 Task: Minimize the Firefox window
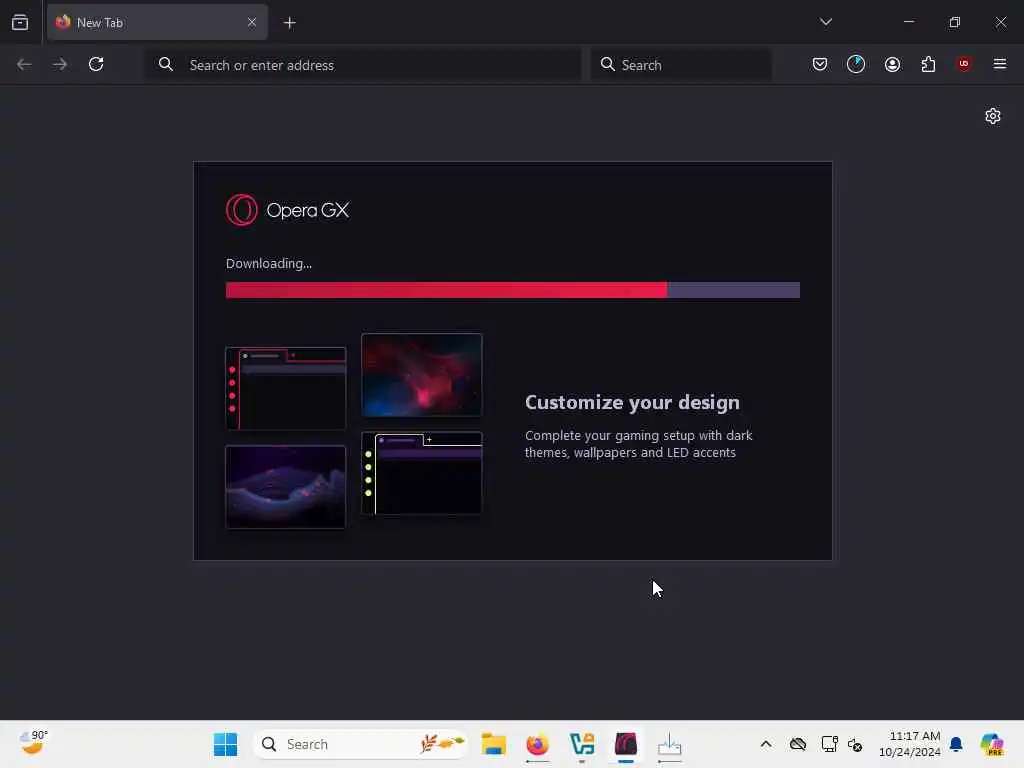tap(908, 22)
